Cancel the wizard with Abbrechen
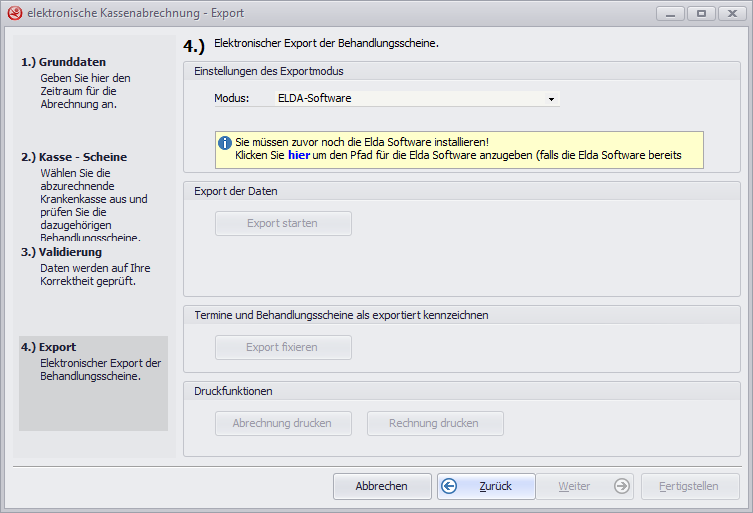Viewport: 753px width, 513px height. [382, 486]
